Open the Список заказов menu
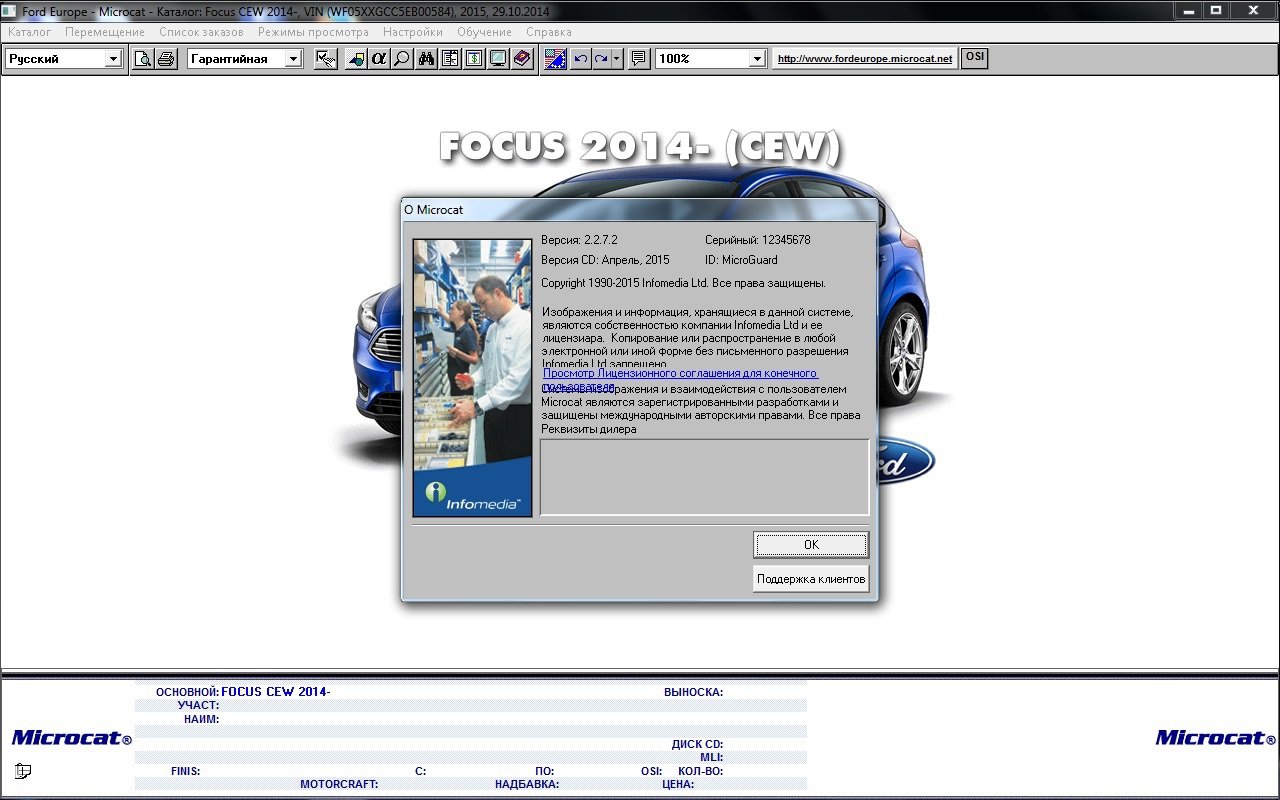This screenshot has width=1280, height=800. [201, 32]
